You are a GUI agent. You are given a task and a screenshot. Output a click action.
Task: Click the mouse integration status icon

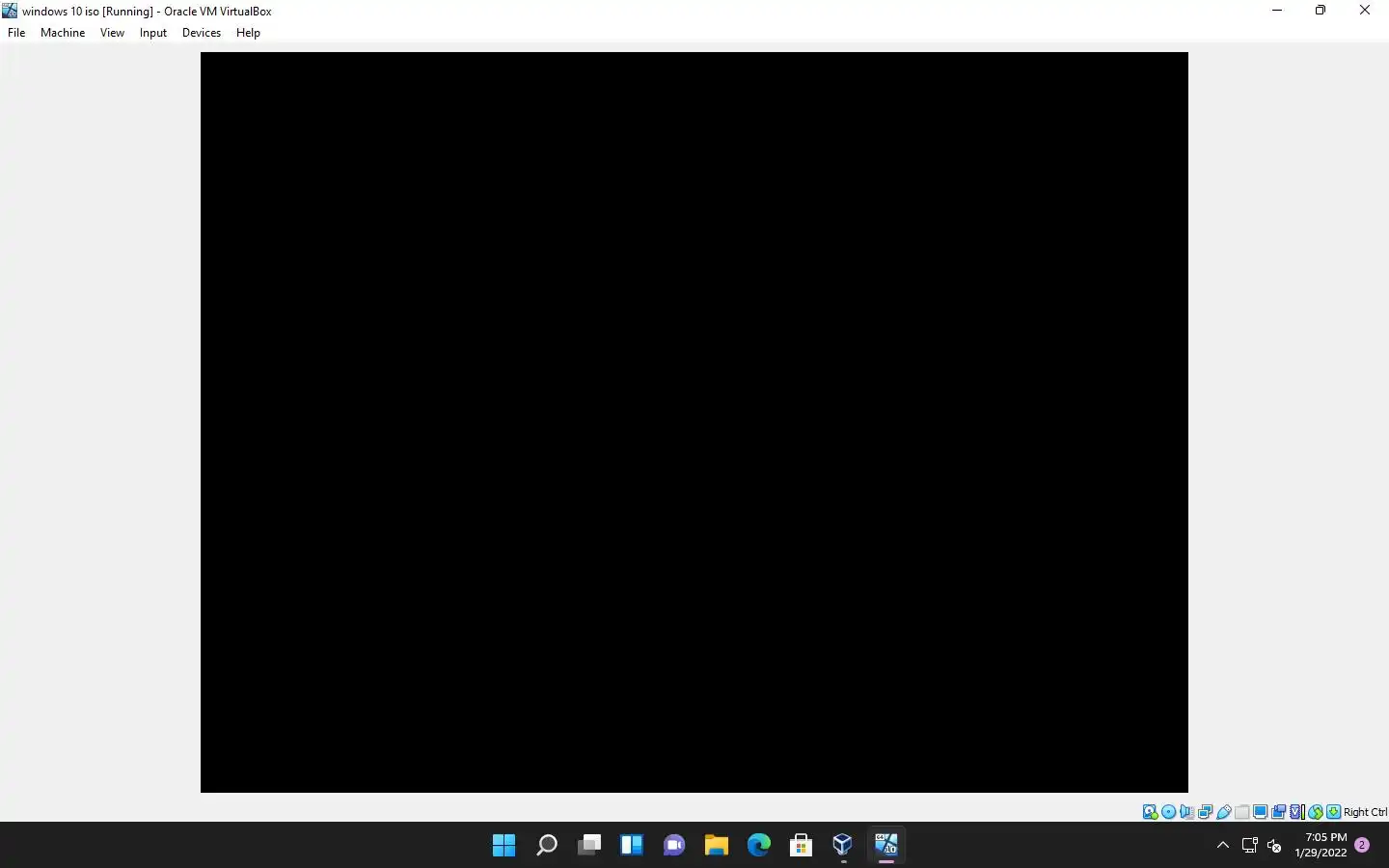pyautogui.click(x=1316, y=812)
